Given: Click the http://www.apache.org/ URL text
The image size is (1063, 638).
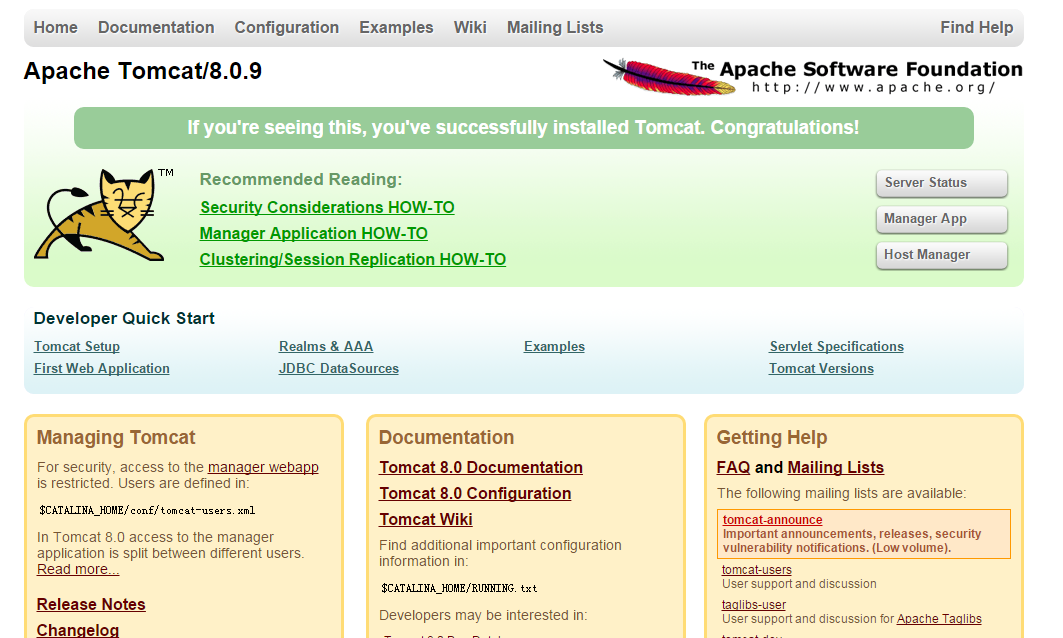Looking at the screenshot, I should point(874,87).
